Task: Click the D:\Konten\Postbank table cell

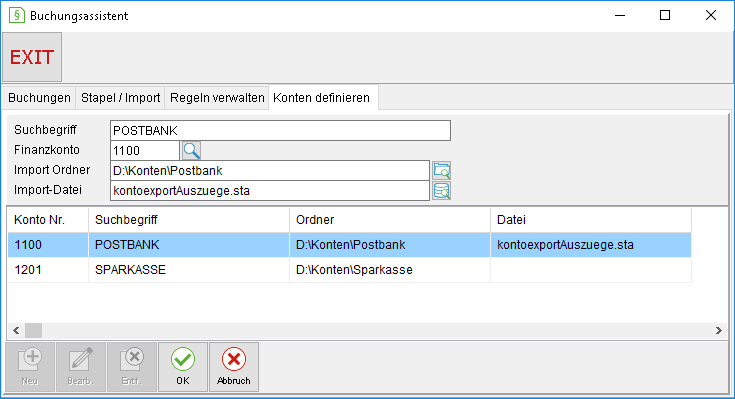Action: (x=390, y=245)
